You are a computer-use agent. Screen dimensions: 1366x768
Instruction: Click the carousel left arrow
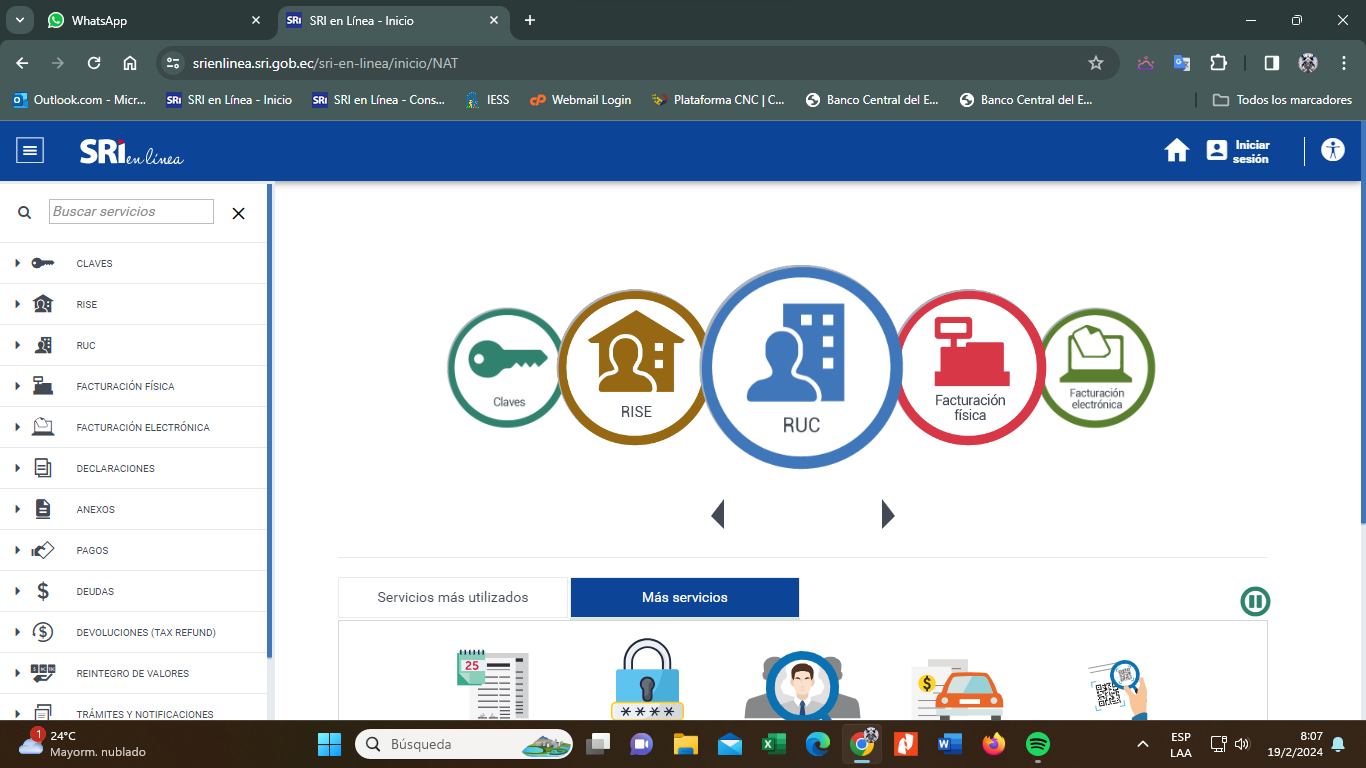[x=717, y=514]
